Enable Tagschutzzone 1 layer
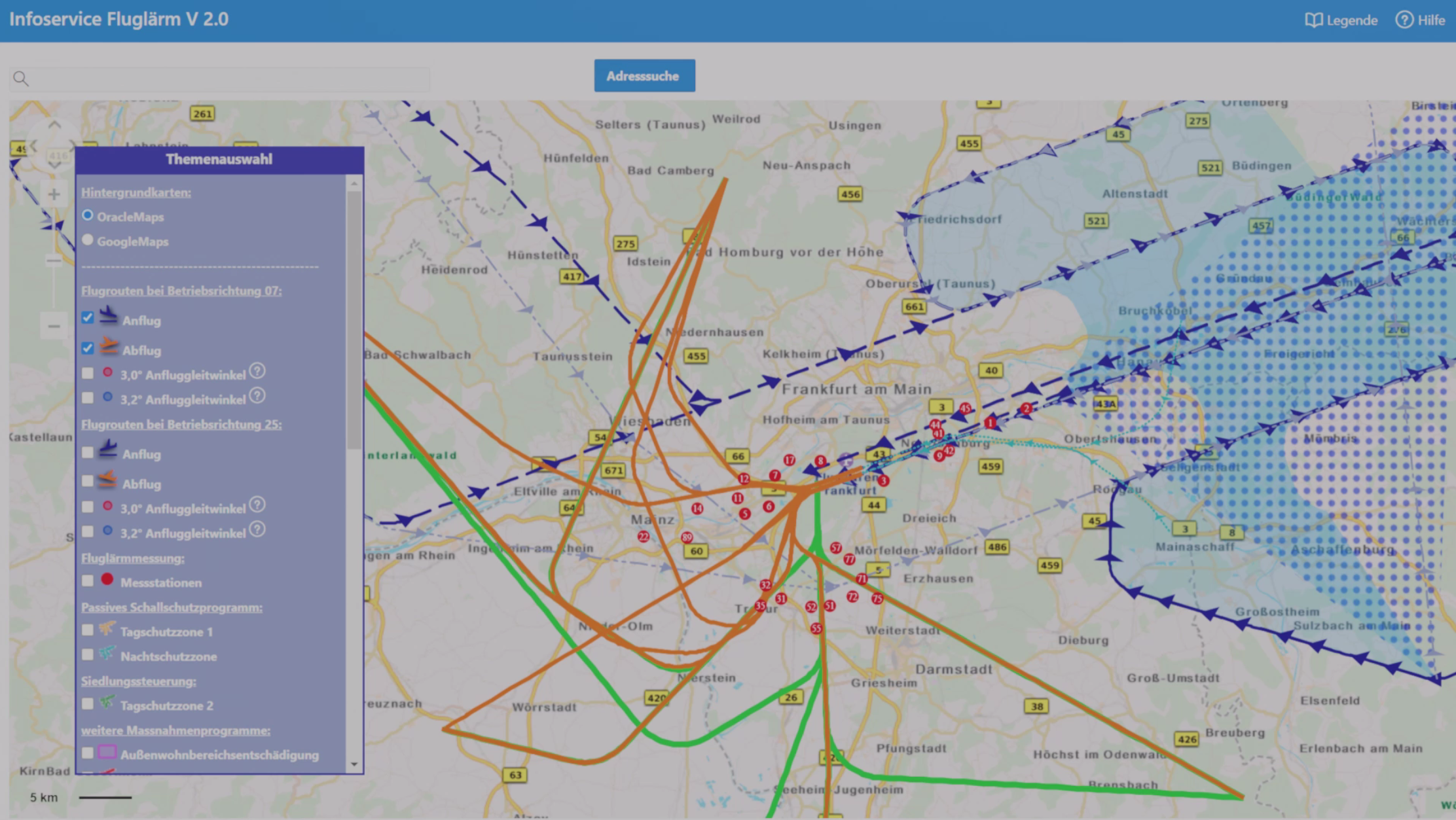The width and height of the screenshot is (1456, 820). 88,630
